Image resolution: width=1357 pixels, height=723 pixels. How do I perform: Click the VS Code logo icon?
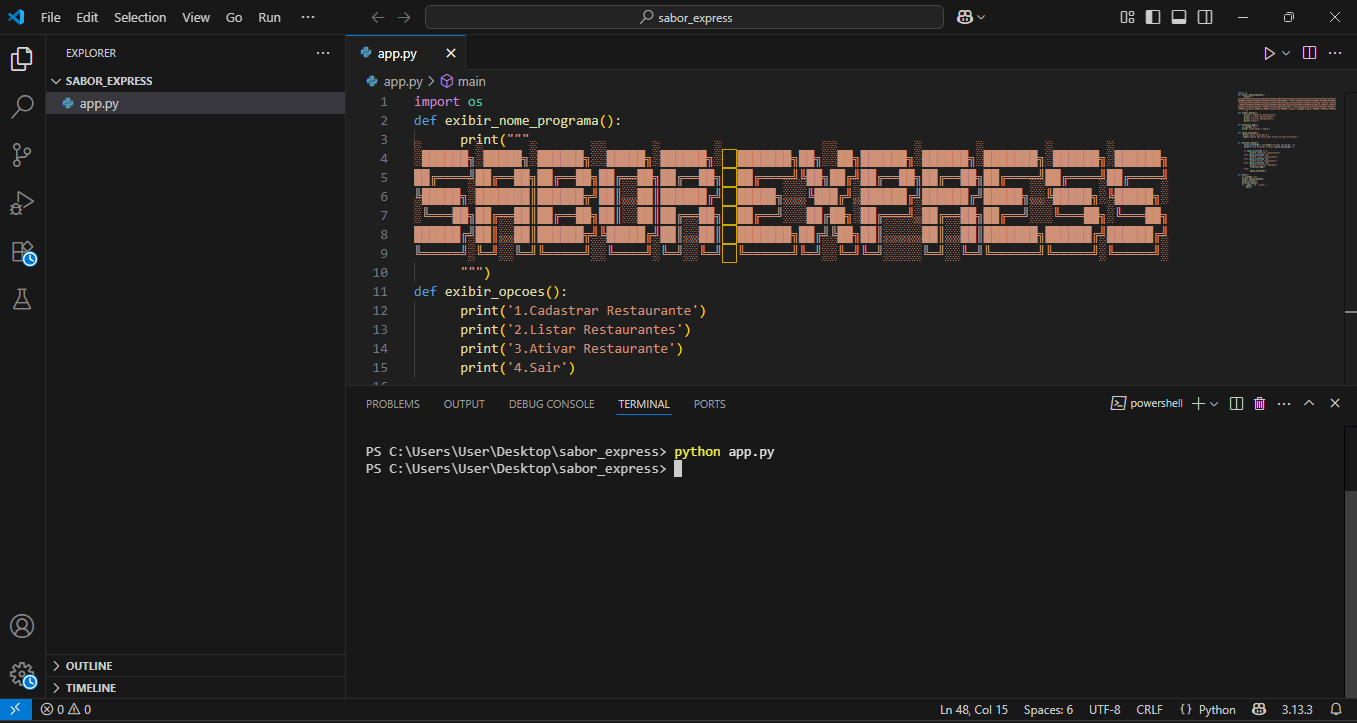point(16,17)
